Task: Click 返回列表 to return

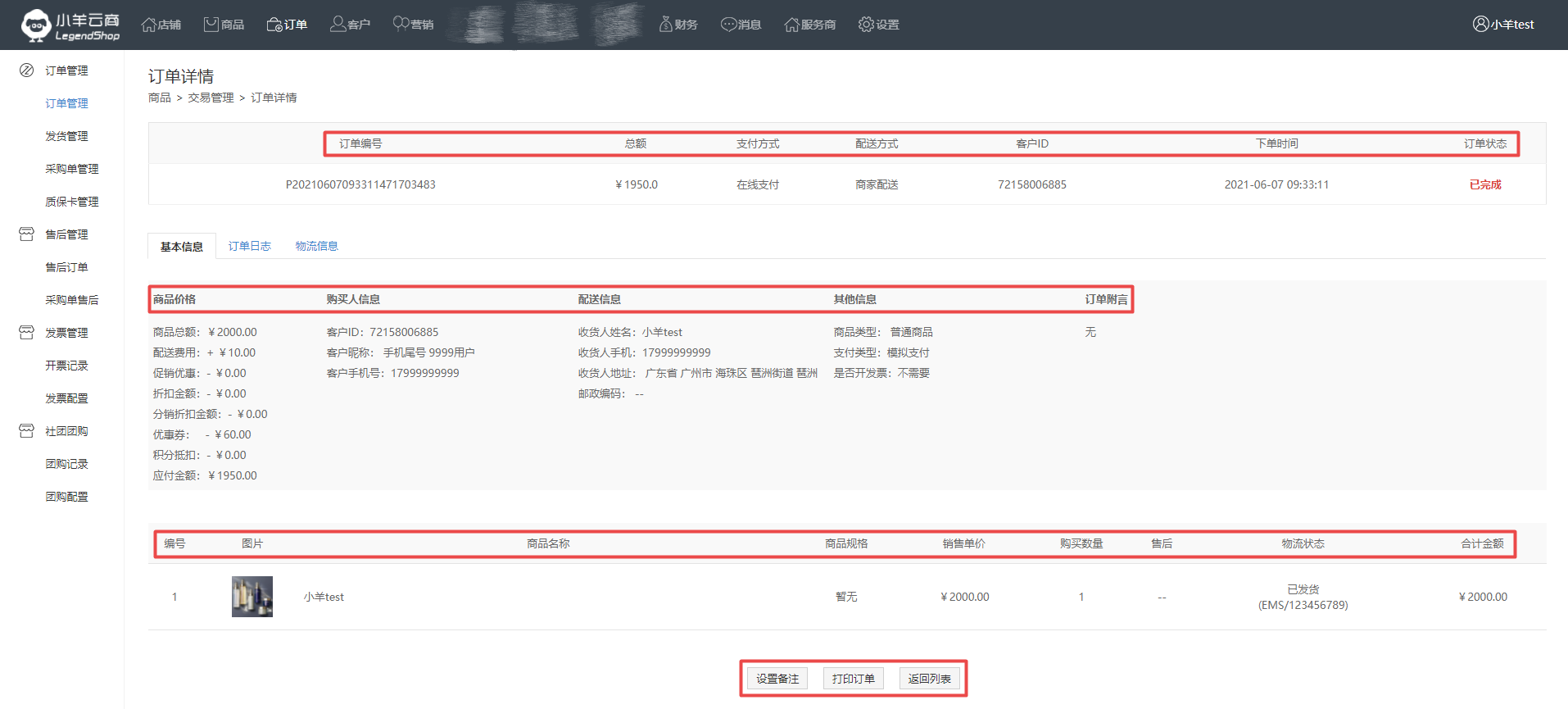Action: (929, 679)
